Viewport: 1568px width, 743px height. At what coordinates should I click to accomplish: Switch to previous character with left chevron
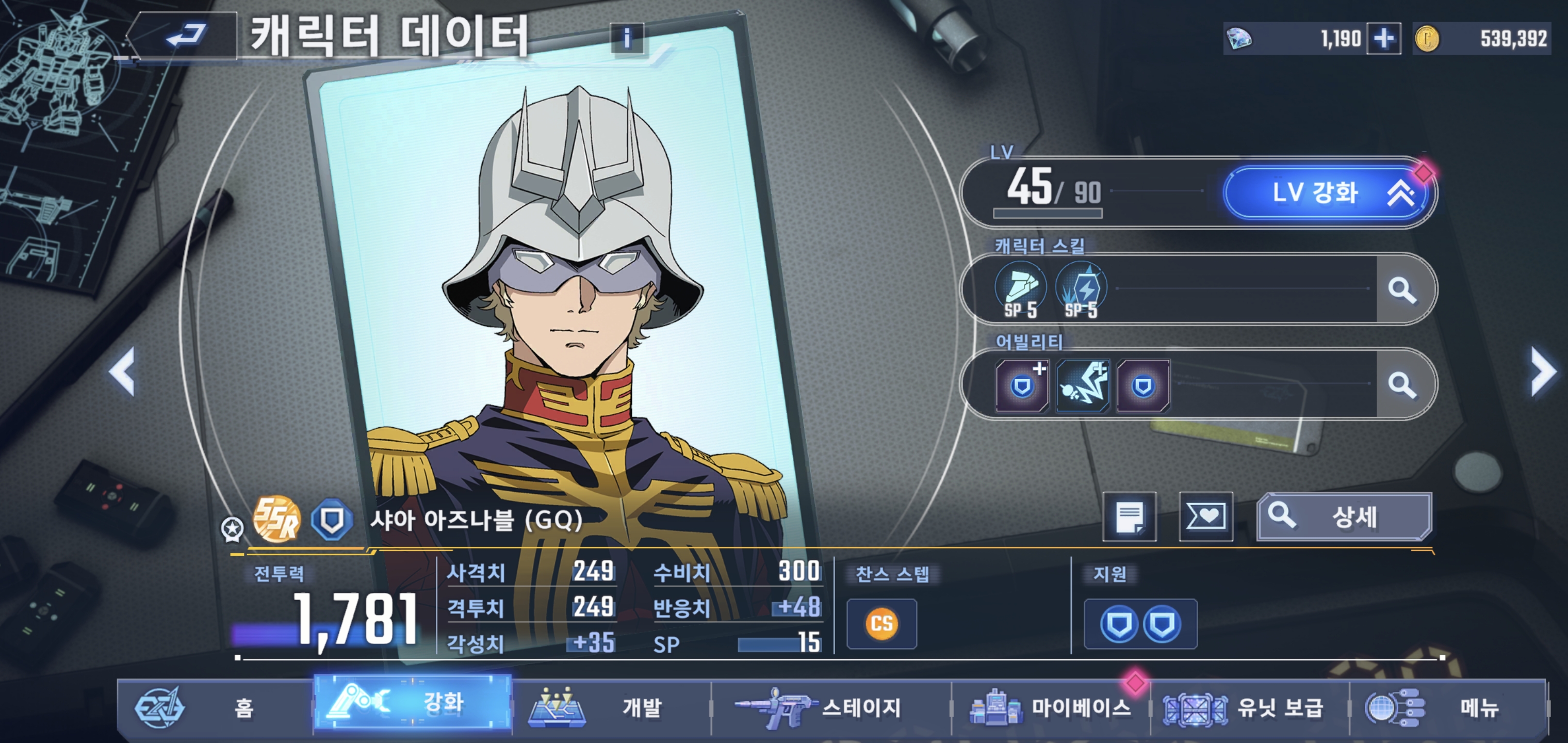point(122,372)
